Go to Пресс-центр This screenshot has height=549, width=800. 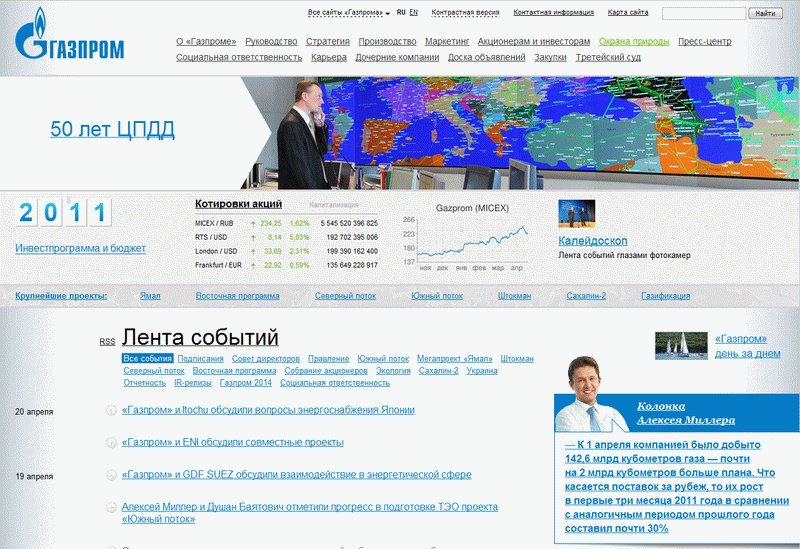(705, 41)
